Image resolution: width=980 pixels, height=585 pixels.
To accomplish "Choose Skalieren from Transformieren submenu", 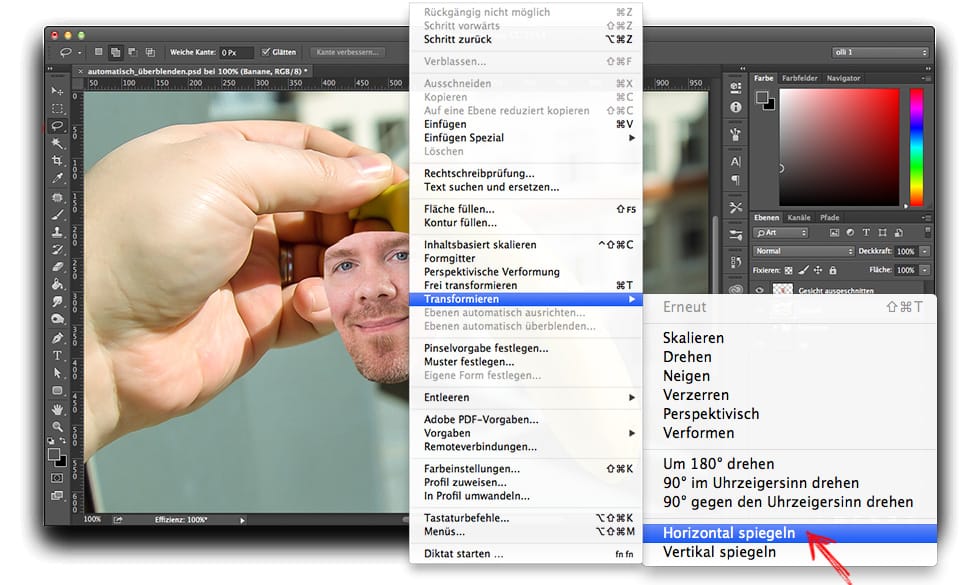I will (790, 338).
